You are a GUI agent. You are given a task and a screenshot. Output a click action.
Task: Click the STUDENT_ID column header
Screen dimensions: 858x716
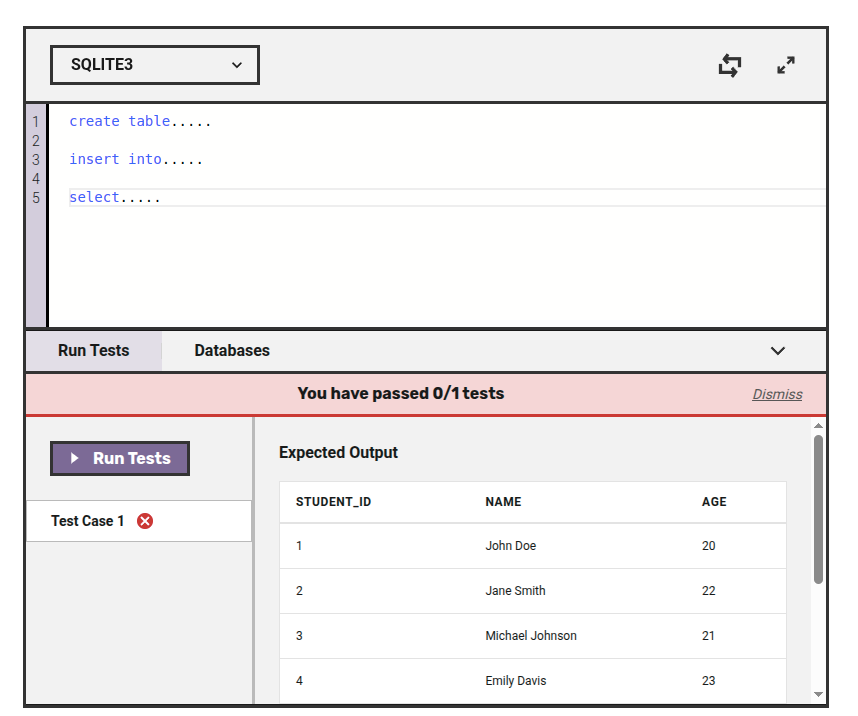pyautogui.click(x=333, y=502)
